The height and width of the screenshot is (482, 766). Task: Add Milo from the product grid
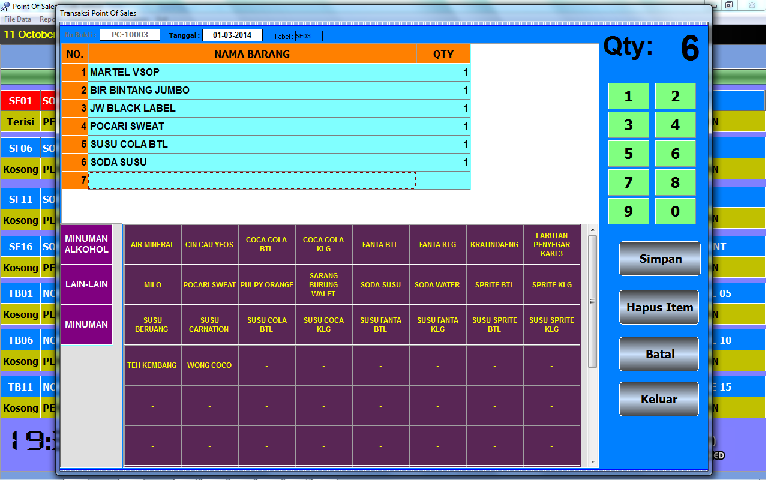(x=152, y=284)
